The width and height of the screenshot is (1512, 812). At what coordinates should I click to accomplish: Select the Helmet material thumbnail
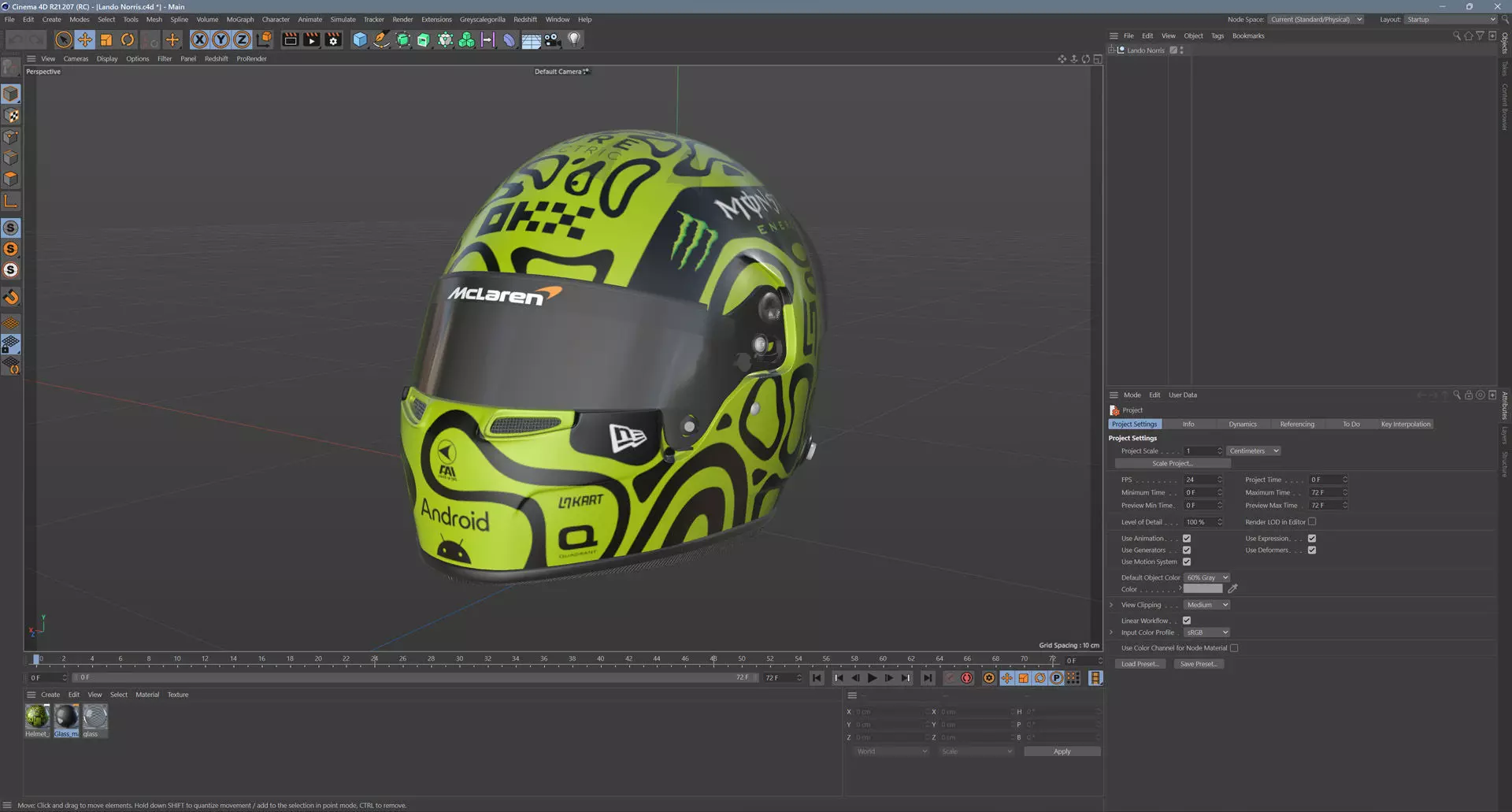pyautogui.click(x=37, y=717)
